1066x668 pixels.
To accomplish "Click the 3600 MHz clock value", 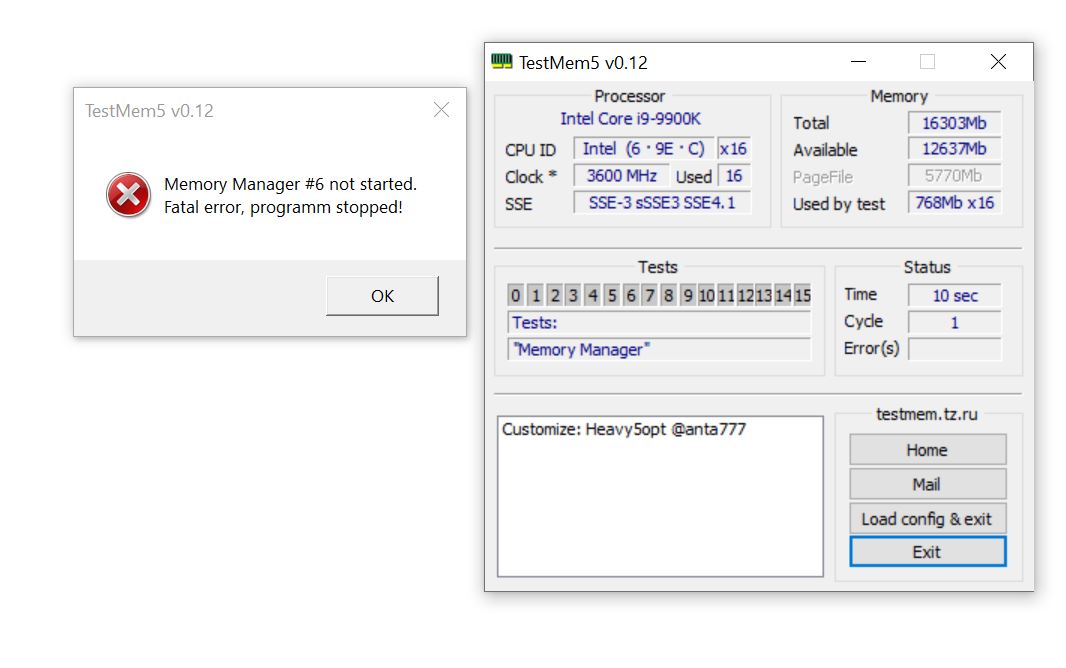I will [621, 176].
